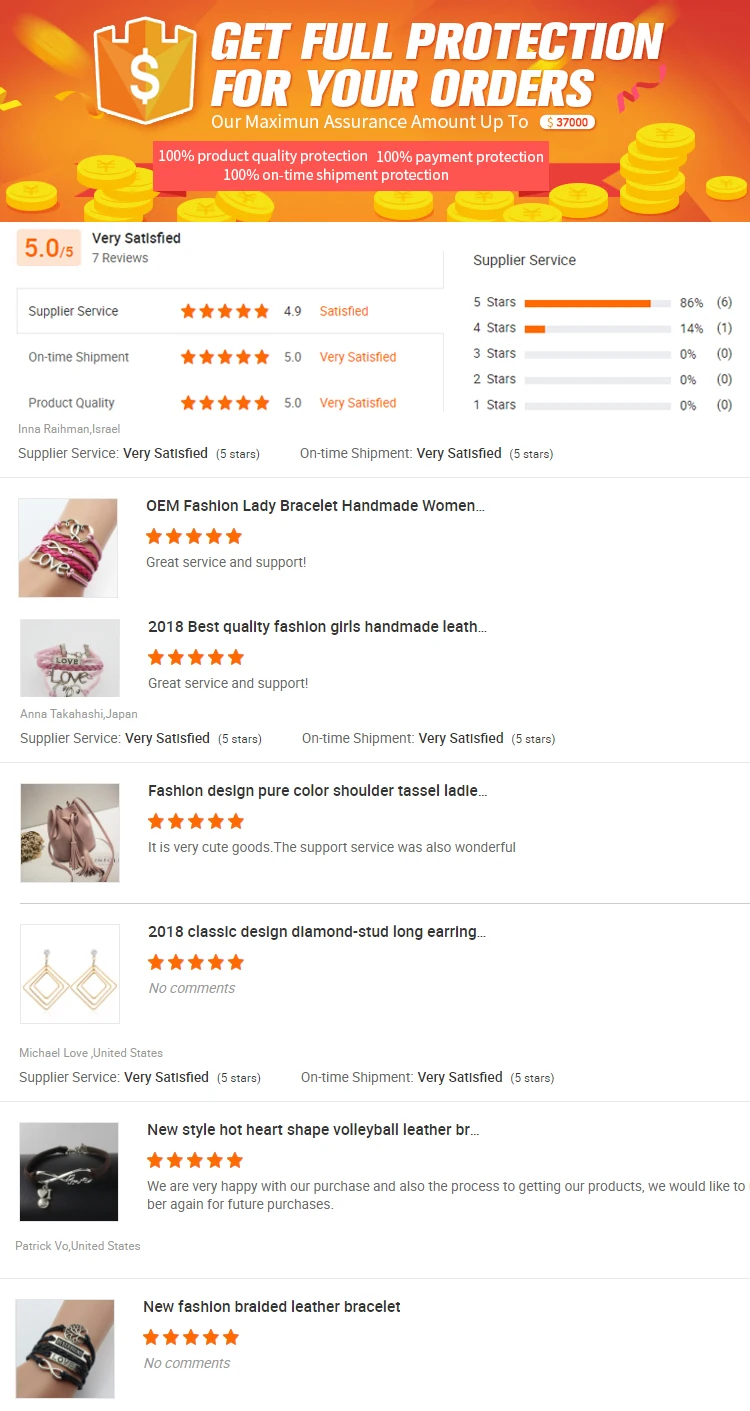Open New style hot heart volleyball link
Viewport: 750px width, 1411px height.
313,1130
